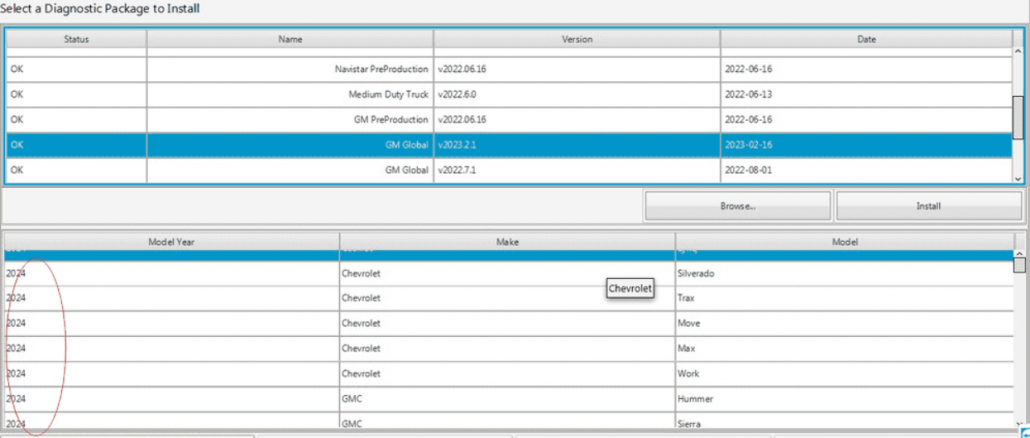Click Chevrolet make in Trax row
1030x438 pixels.
507,298
